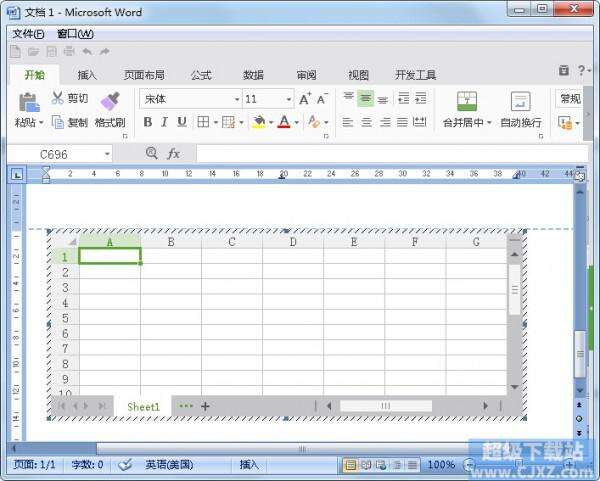Select column D header
Image resolution: width=600 pixels, height=481 pixels.
coord(293,242)
